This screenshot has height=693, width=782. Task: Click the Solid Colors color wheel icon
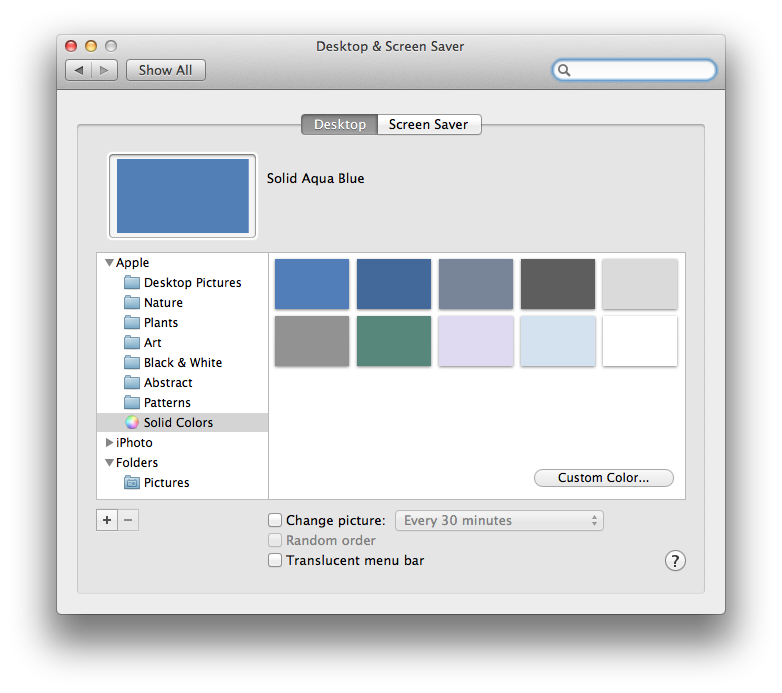tap(132, 422)
